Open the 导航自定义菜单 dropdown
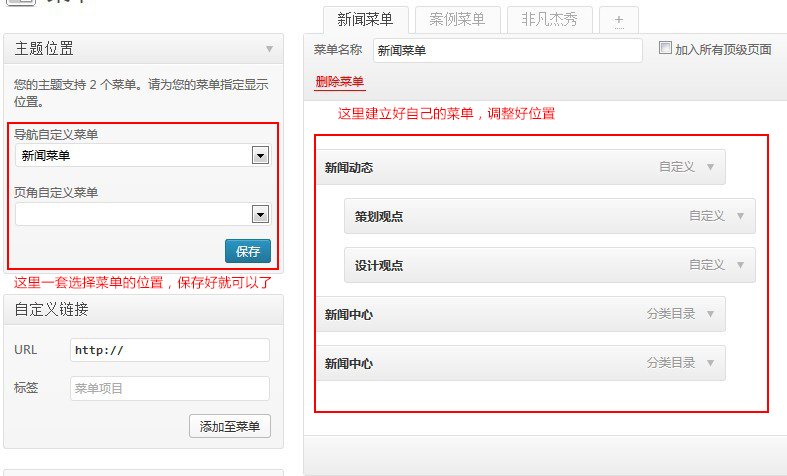The width and height of the screenshot is (787, 476). tap(260, 155)
